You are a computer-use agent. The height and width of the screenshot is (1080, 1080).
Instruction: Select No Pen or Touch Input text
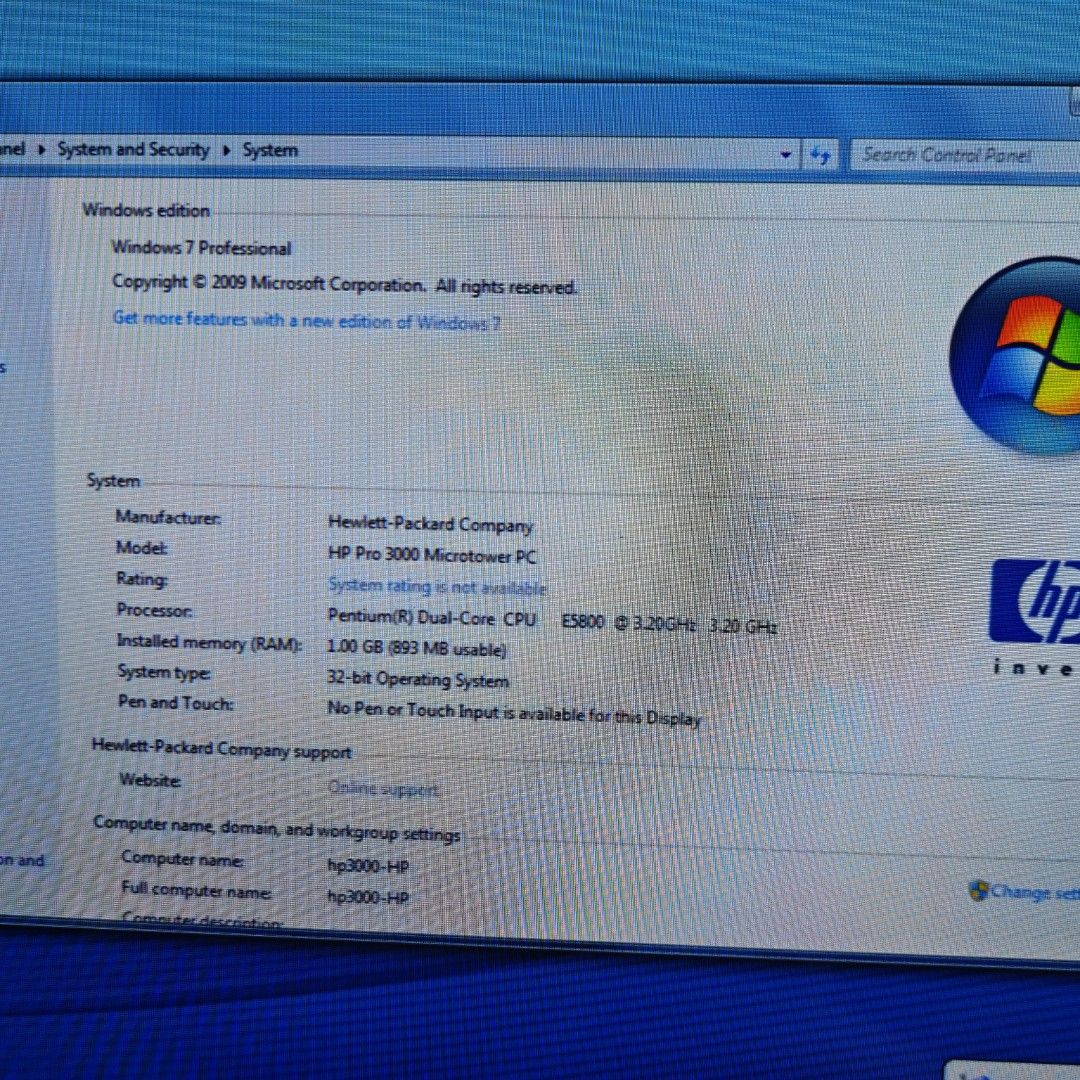pos(514,712)
